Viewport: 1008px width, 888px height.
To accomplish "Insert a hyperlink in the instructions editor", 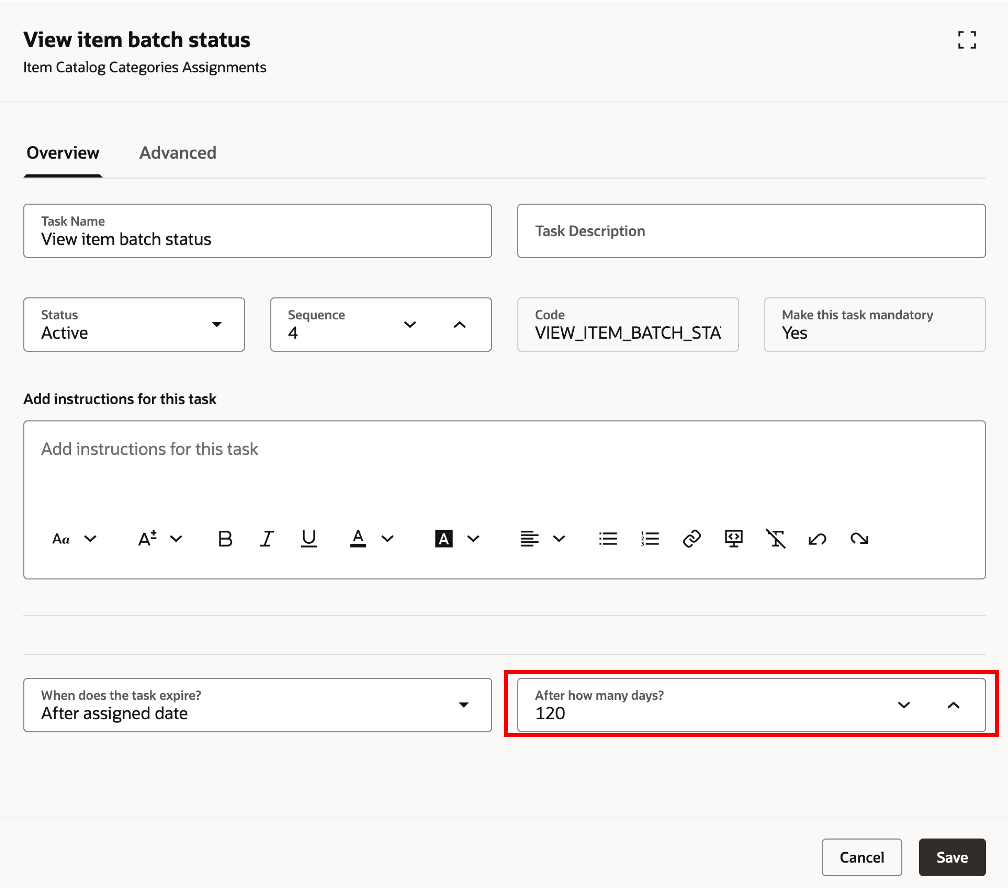I will pos(691,538).
